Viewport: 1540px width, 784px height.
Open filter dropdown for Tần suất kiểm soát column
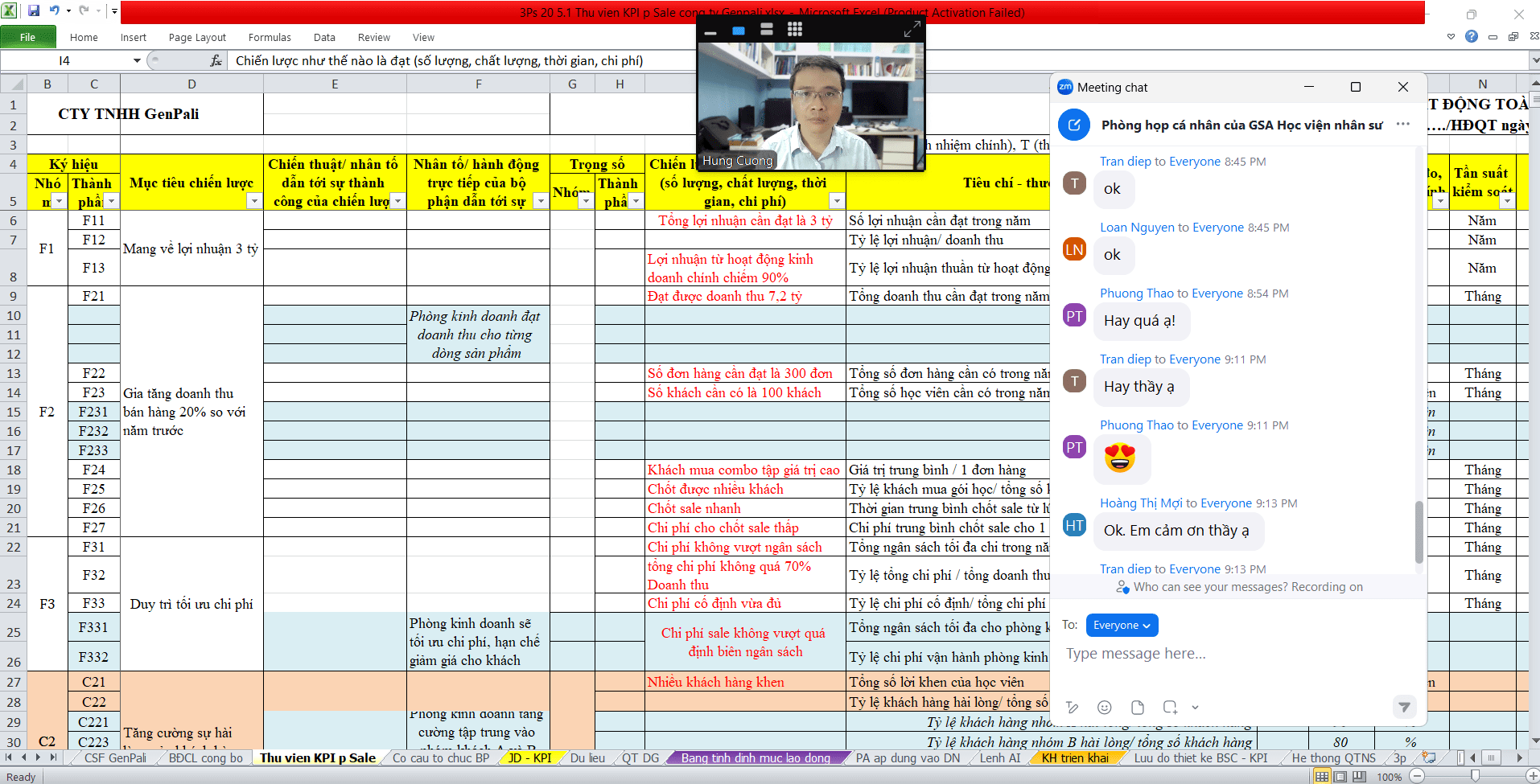(1508, 201)
